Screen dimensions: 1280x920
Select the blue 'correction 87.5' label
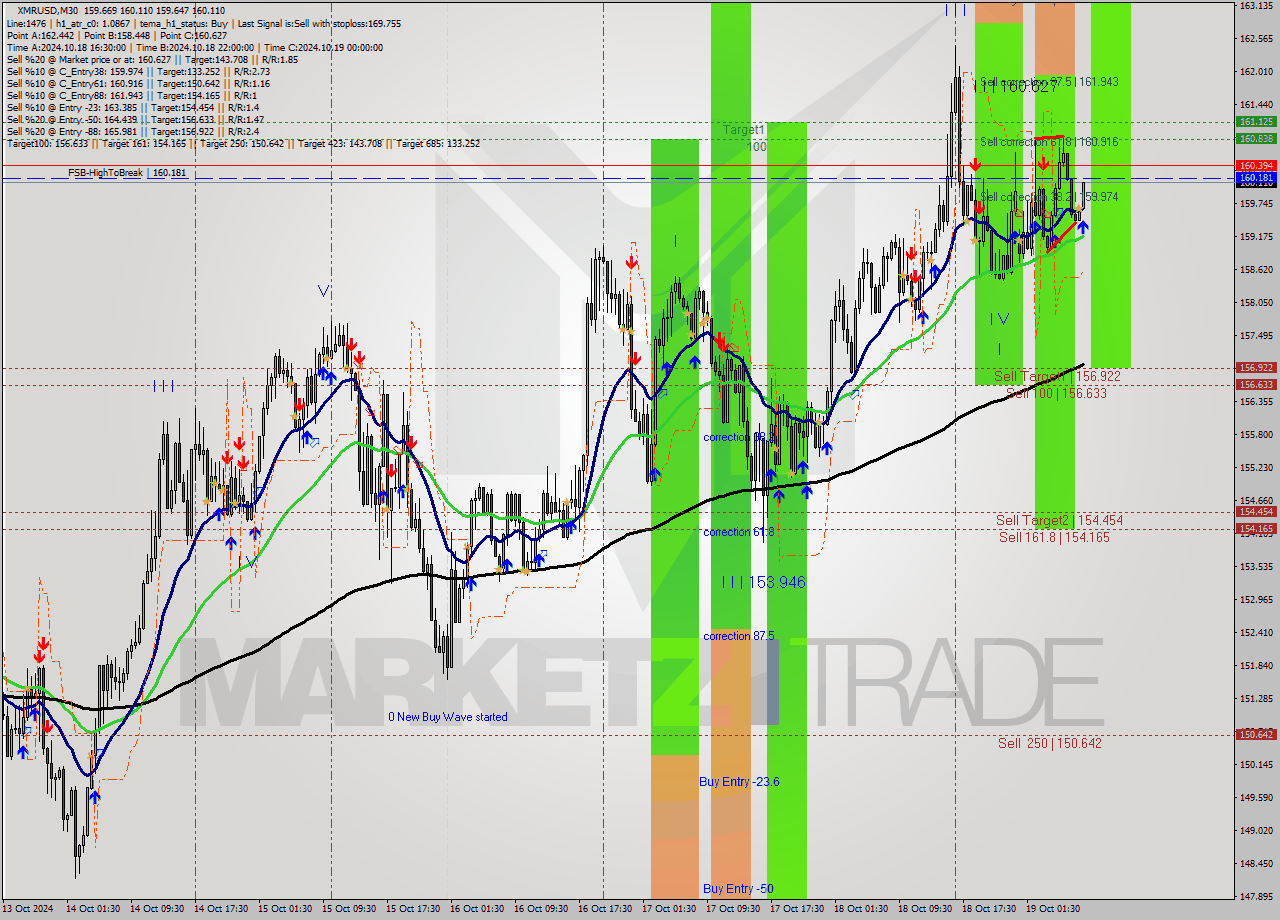coord(739,636)
